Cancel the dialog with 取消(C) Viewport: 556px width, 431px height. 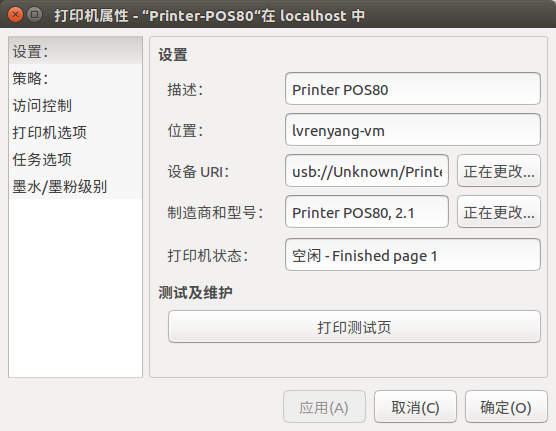pyautogui.click(x=415, y=407)
